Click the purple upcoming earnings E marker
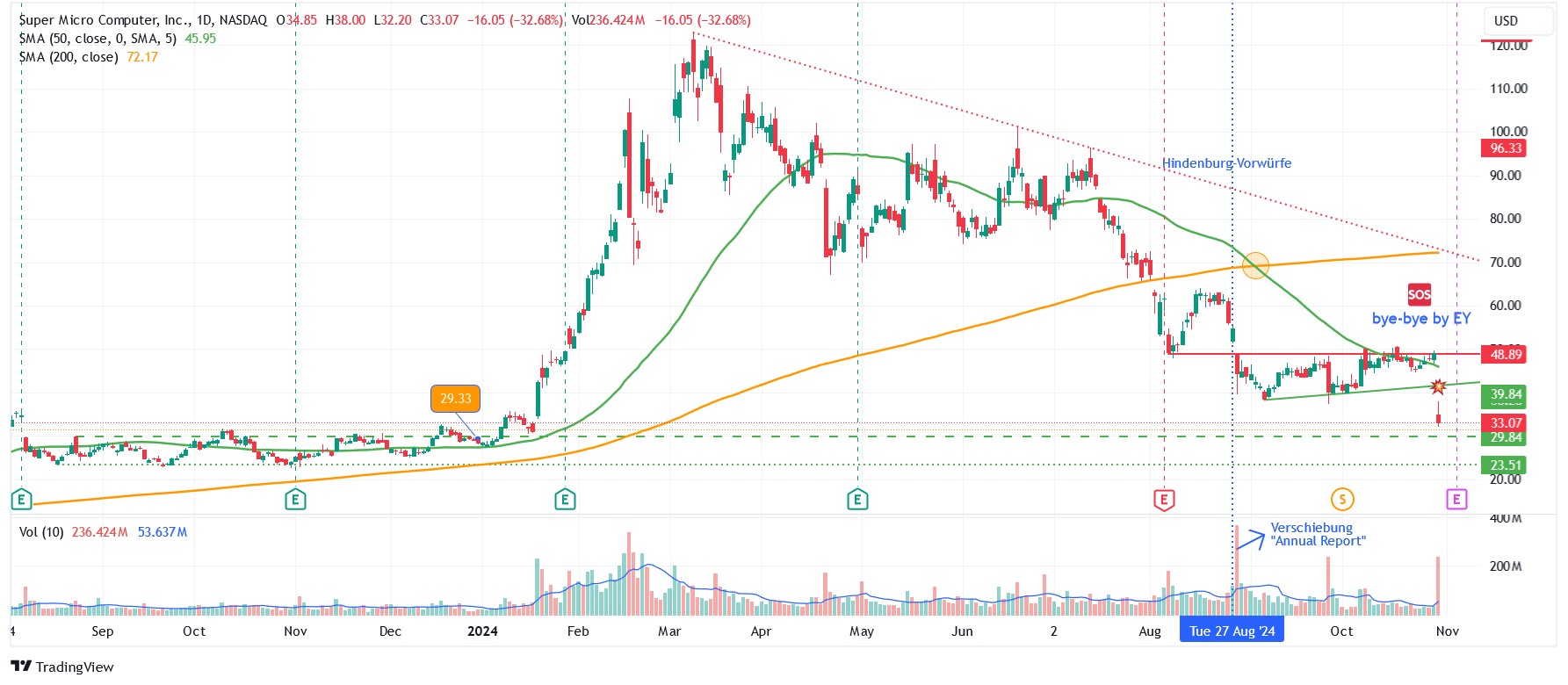 [1456, 500]
